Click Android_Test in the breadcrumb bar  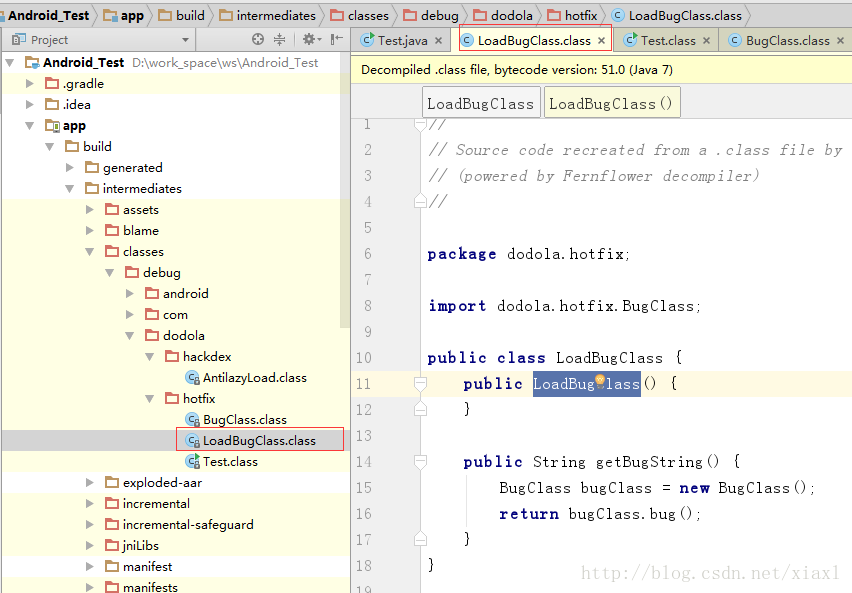tap(48, 16)
